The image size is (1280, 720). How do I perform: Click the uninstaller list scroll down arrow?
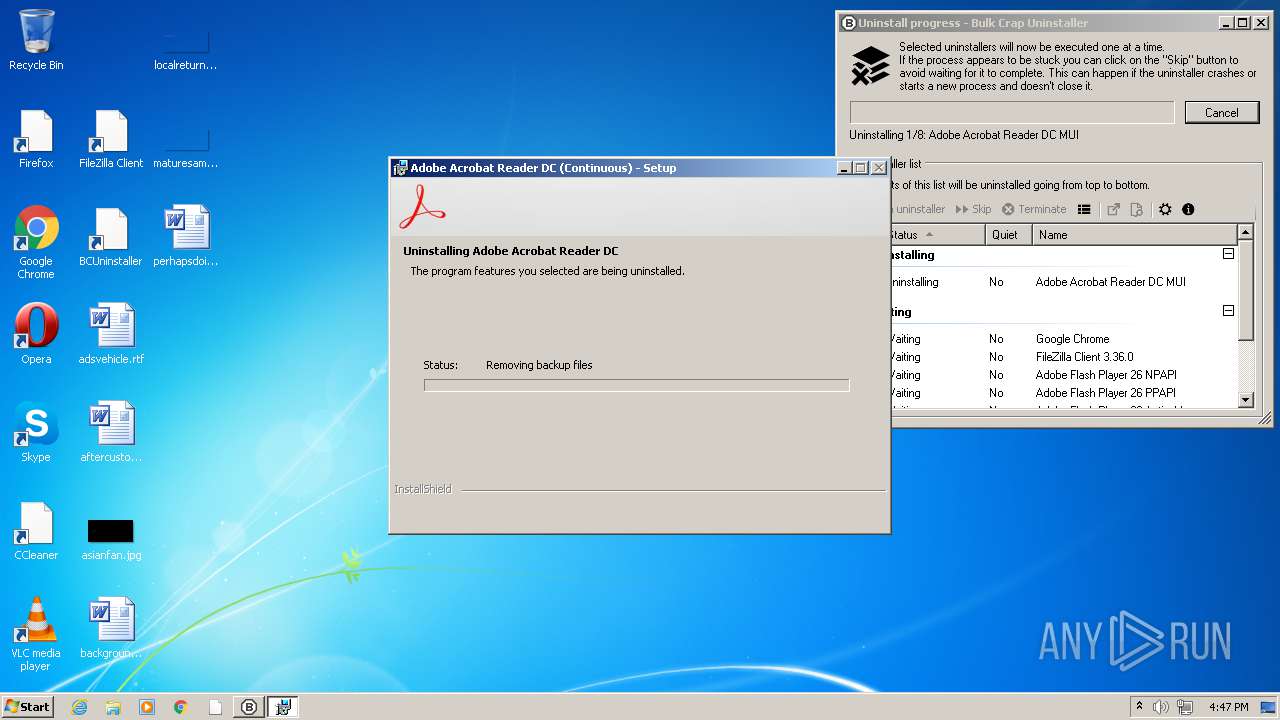coord(1245,400)
